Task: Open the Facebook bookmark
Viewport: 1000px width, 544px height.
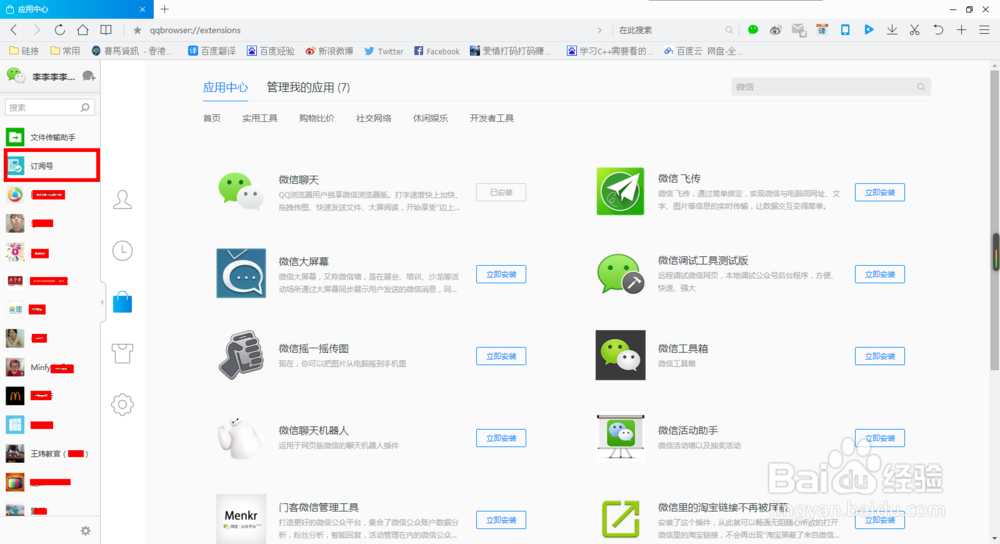Action: 437,51
